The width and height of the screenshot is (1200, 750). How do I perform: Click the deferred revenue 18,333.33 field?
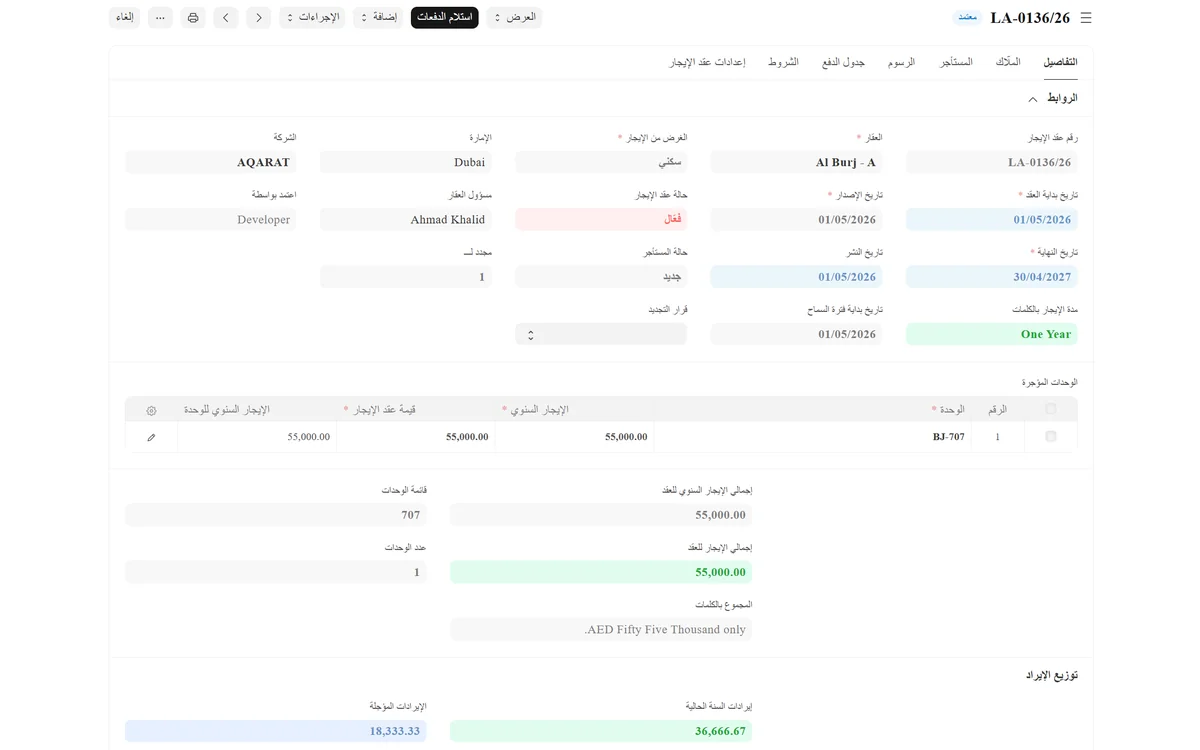coord(276,731)
